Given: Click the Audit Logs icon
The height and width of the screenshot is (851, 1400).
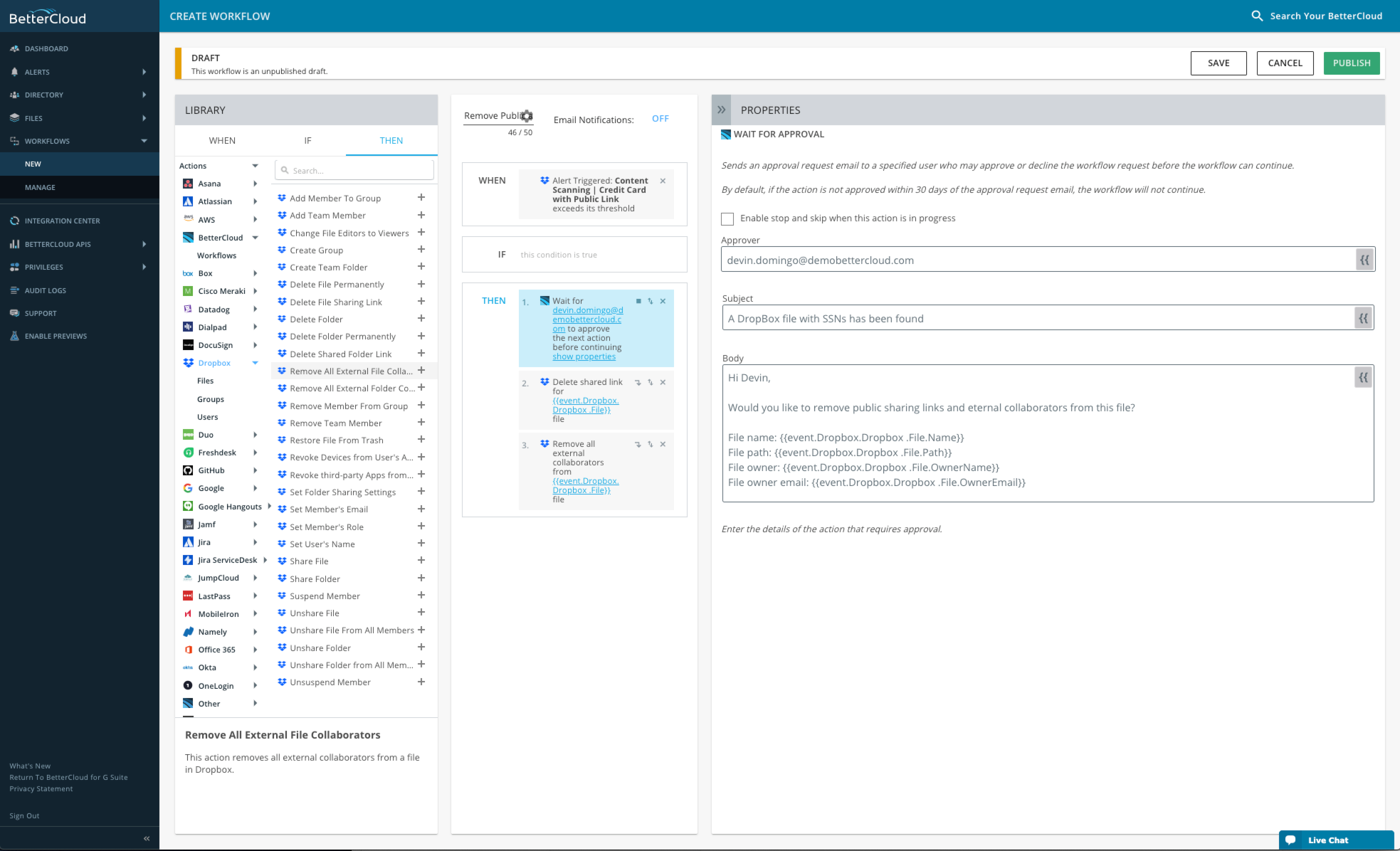Looking at the screenshot, I should pyautogui.click(x=14, y=290).
